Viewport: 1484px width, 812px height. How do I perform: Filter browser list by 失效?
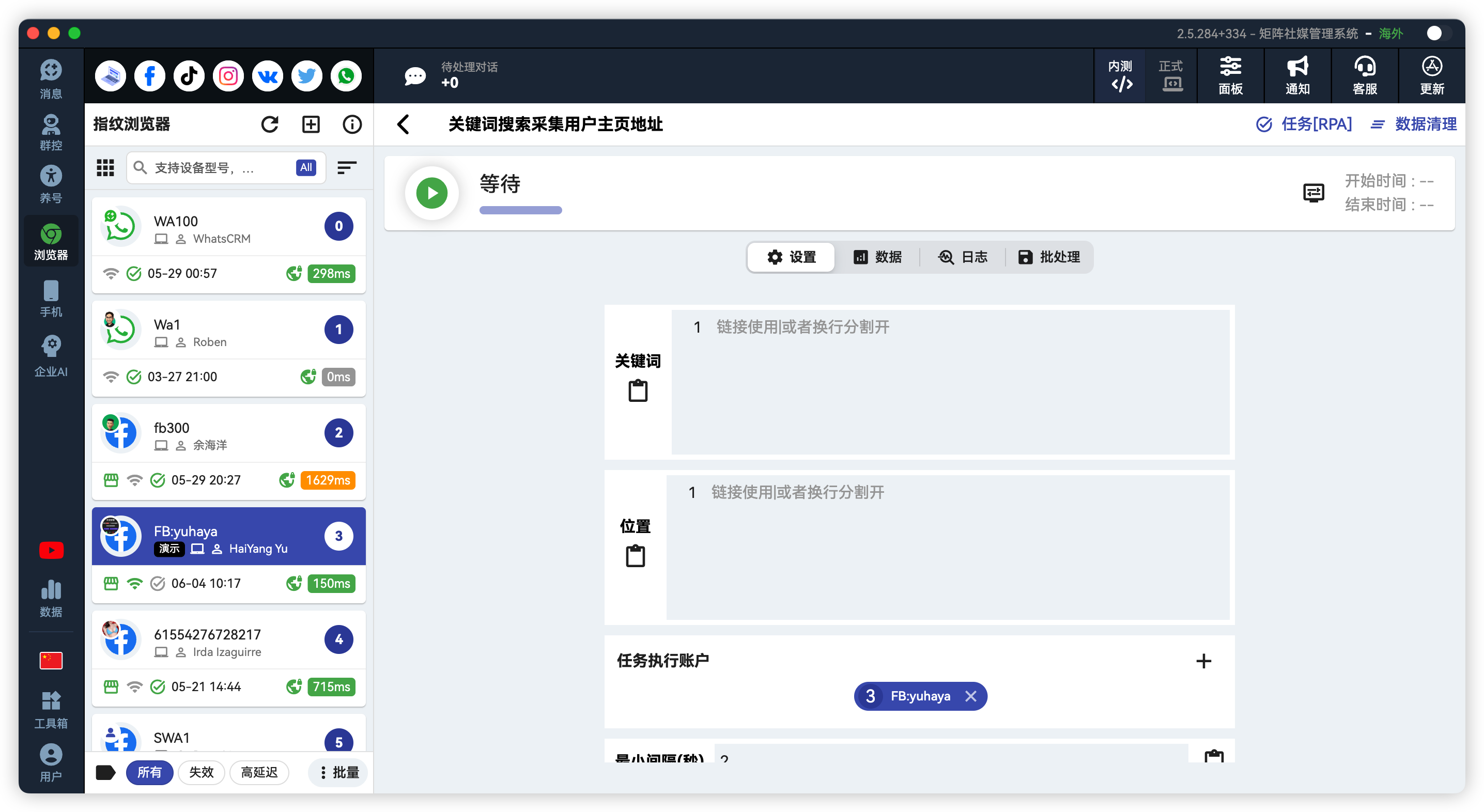201,772
